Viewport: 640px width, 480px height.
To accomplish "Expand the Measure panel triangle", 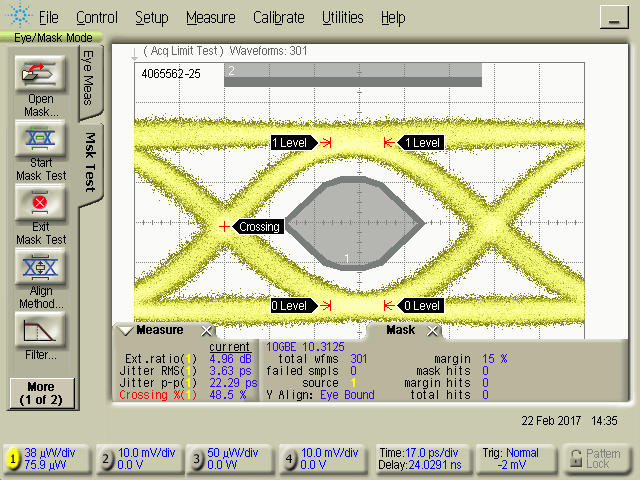I will tap(125, 331).
